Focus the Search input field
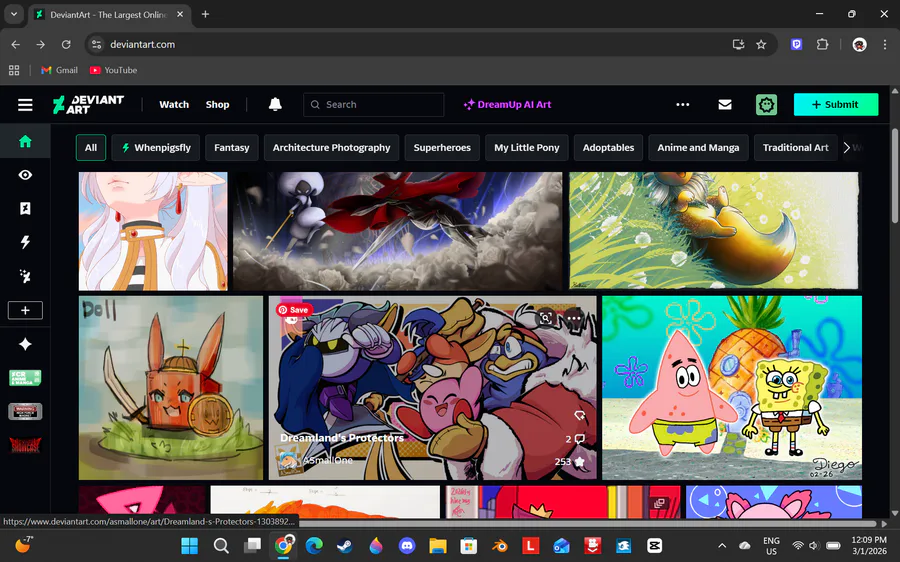This screenshot has height=562, width=900. (374, 104)
